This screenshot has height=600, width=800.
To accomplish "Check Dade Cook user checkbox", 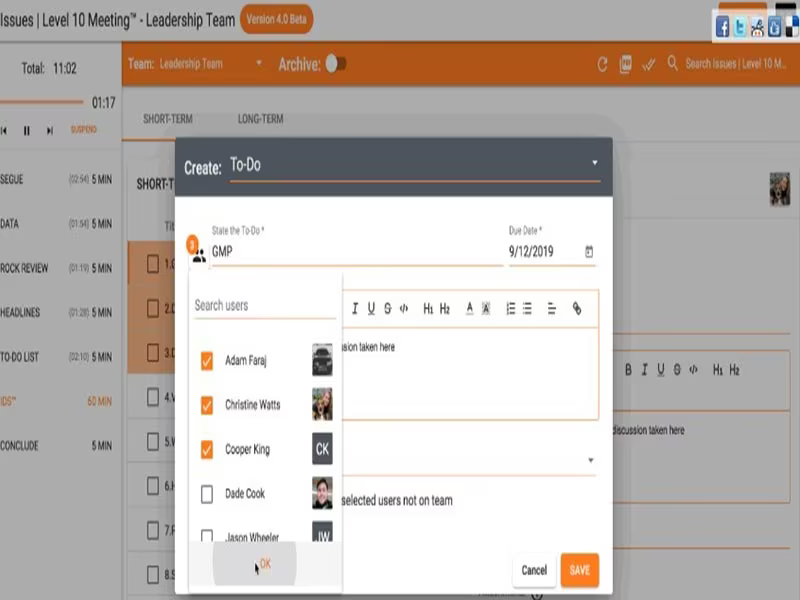I will pos(207,494).
